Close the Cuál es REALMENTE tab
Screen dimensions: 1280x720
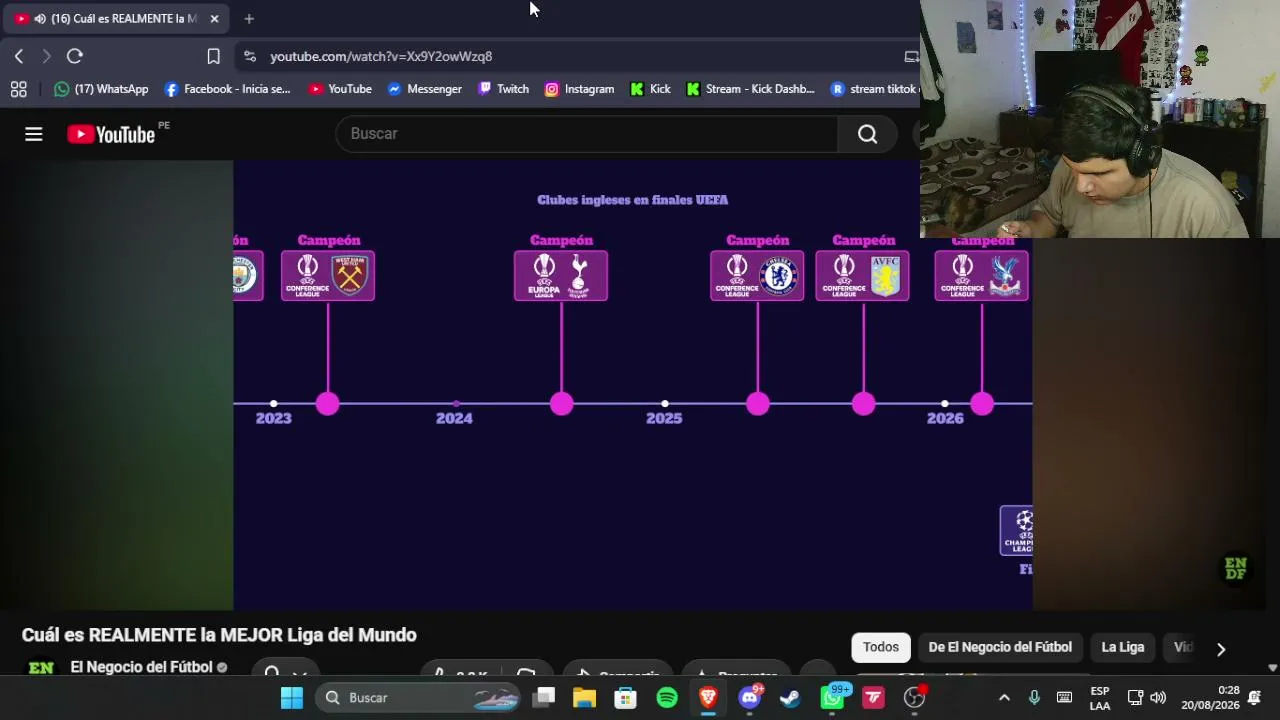[214, 19]
